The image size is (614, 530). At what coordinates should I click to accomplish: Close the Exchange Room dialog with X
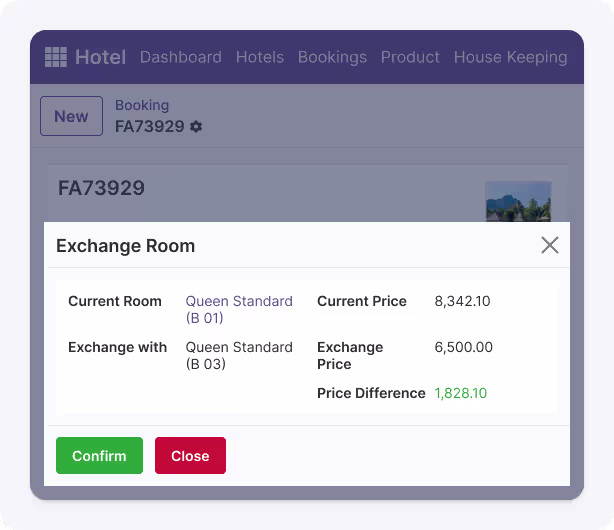point(550,245)
